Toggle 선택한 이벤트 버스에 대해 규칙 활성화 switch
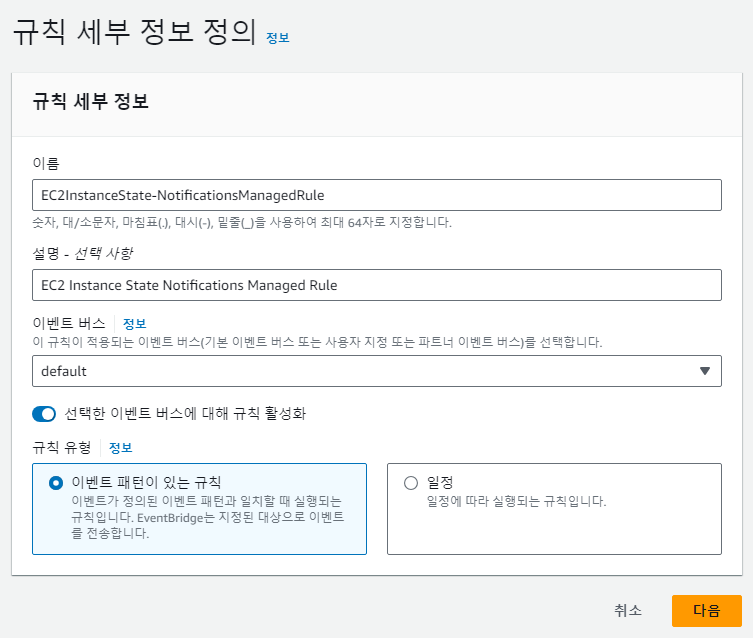 pos(44,414)
